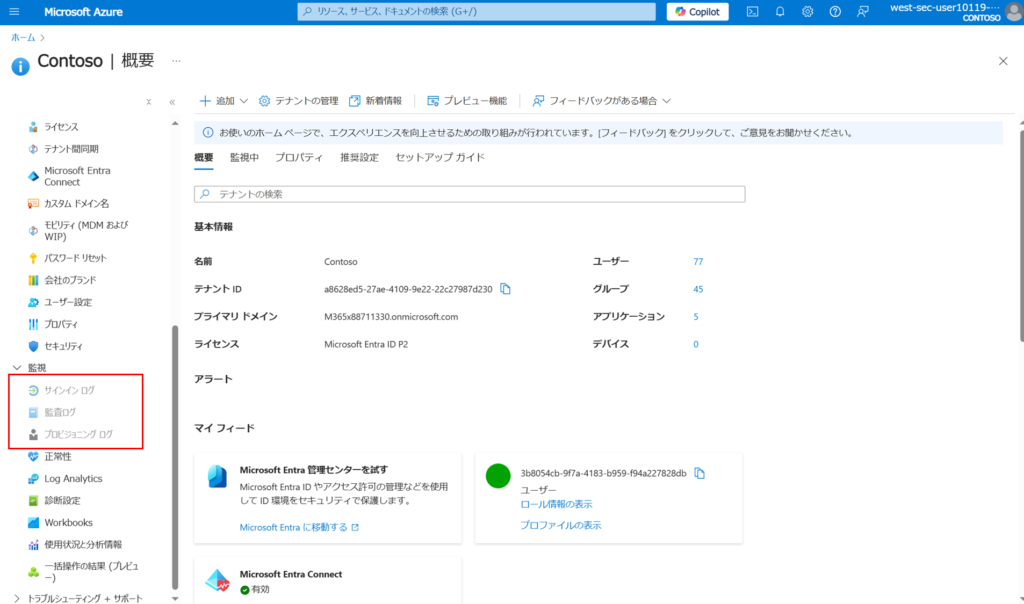This screenshot has width=1024, height=604.
Task: Open テナント間同期 in the sidebar
Action: [71, 149]
